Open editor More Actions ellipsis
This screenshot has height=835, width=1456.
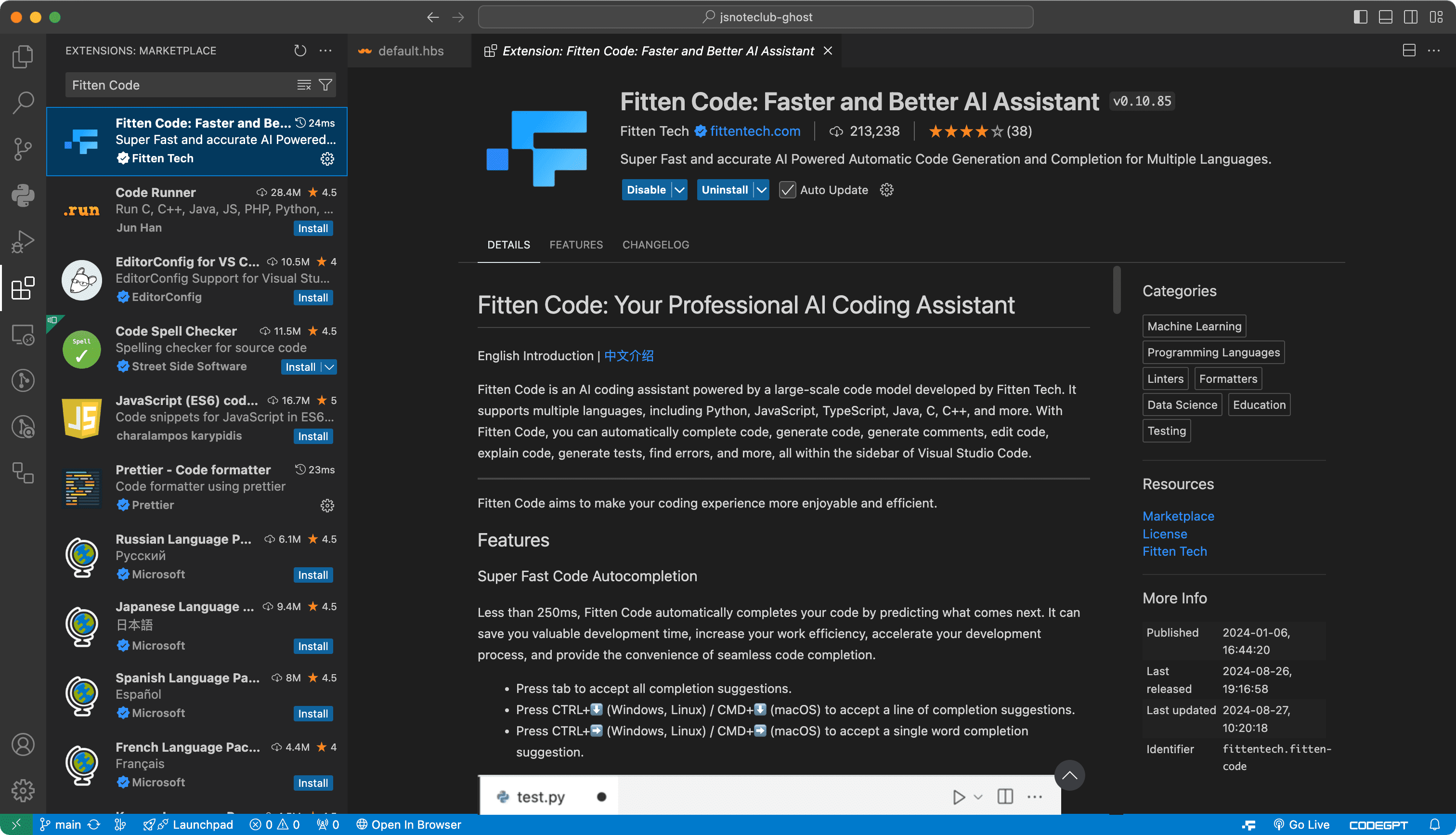(1434, 51)
